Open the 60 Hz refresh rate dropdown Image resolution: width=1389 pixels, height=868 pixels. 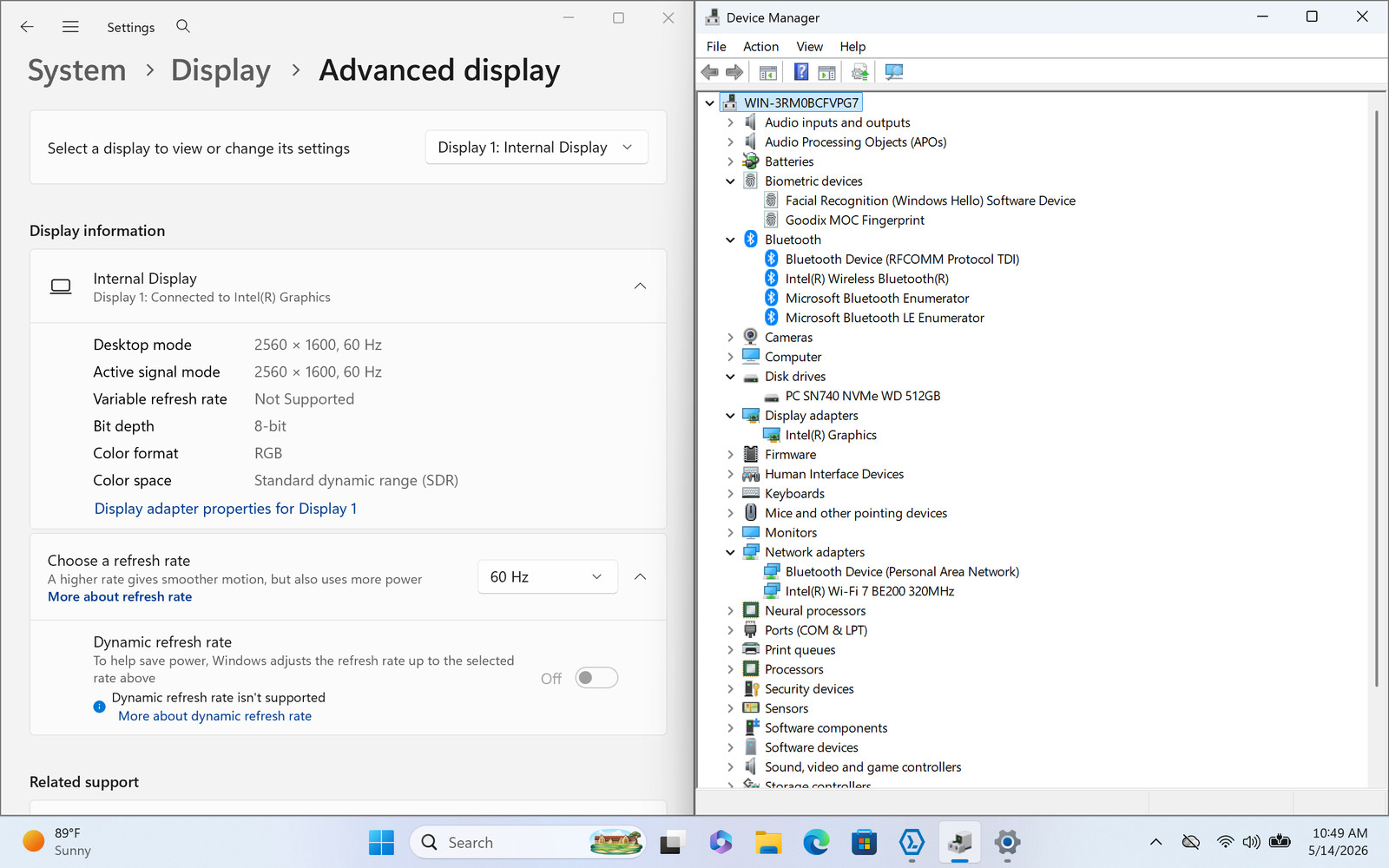click(548, 577)
